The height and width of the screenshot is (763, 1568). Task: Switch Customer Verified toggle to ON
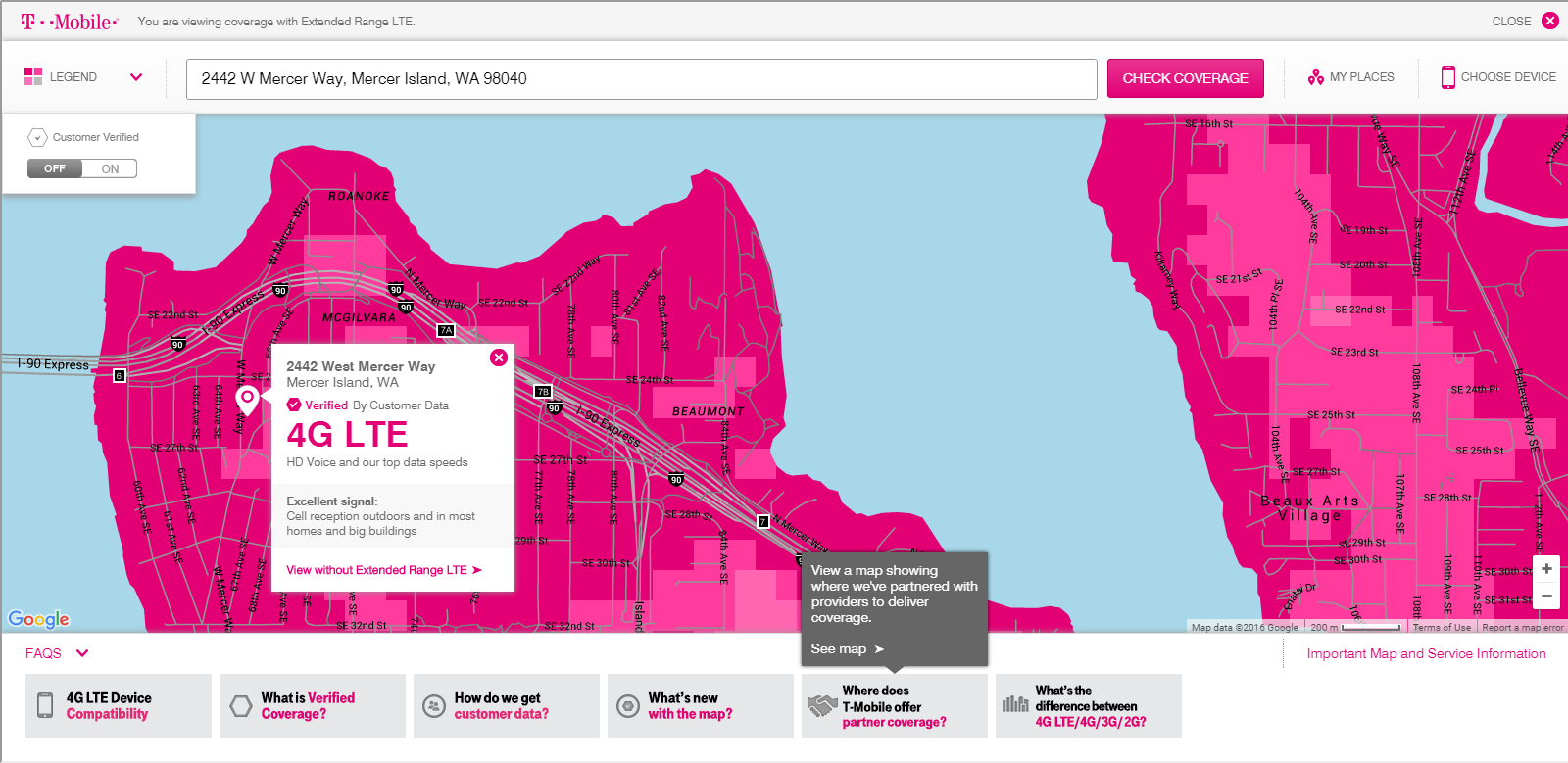[110, 168]
